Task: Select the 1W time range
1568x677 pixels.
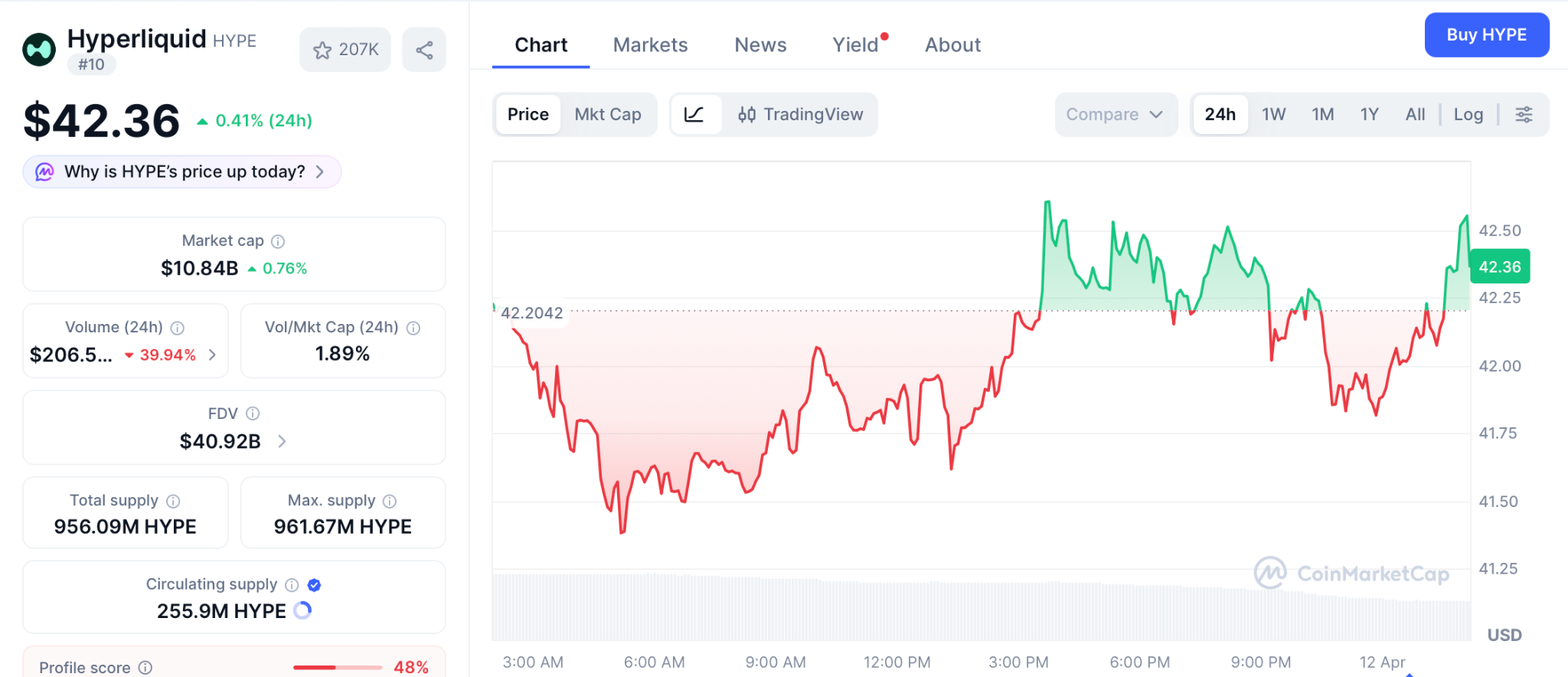Action: coord(1273,115)
